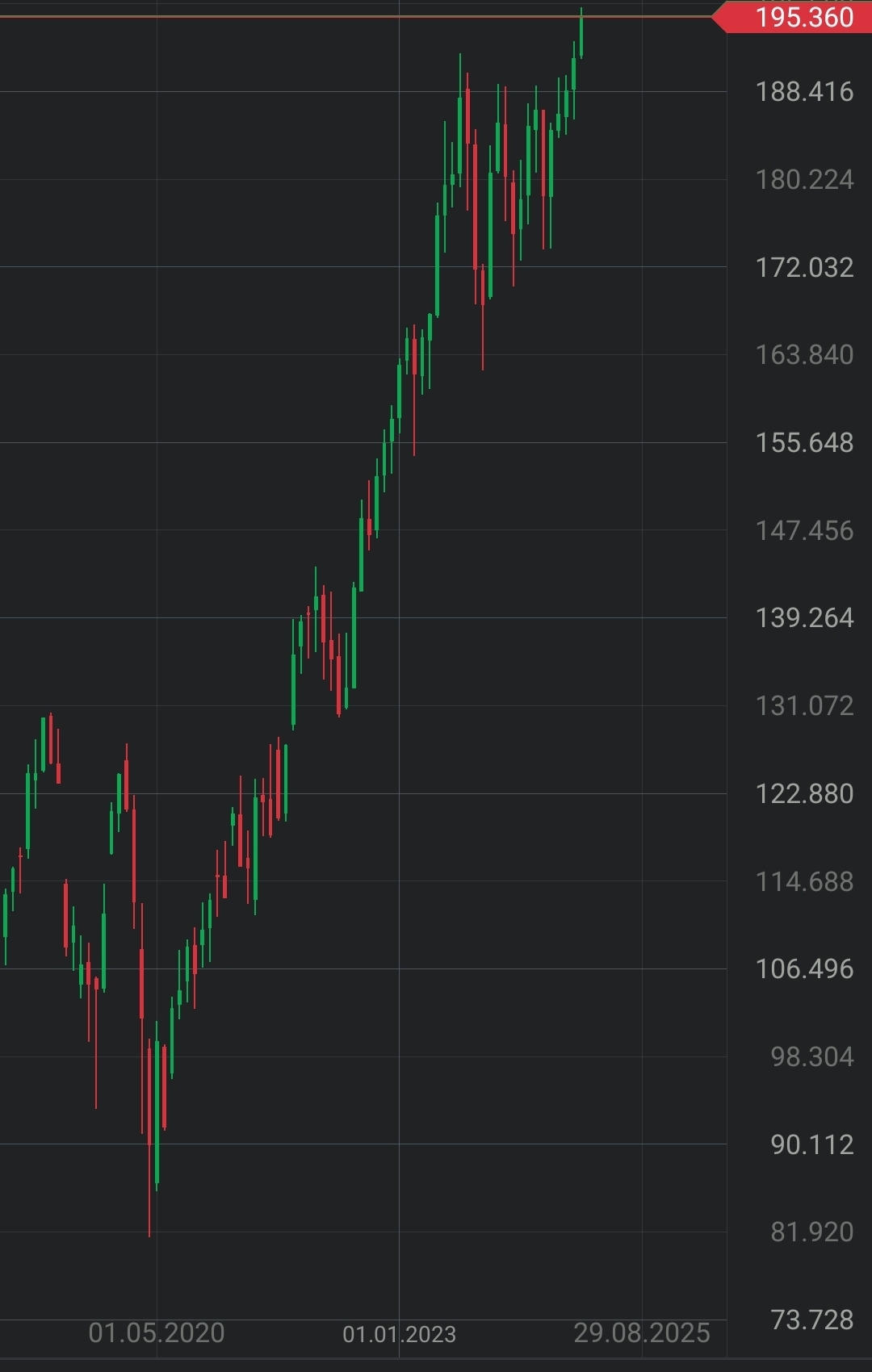The height and width of the screenshot is (1372, 872).
Task: Click the 01.05.2020 date label
Action: pos(157,1333)
